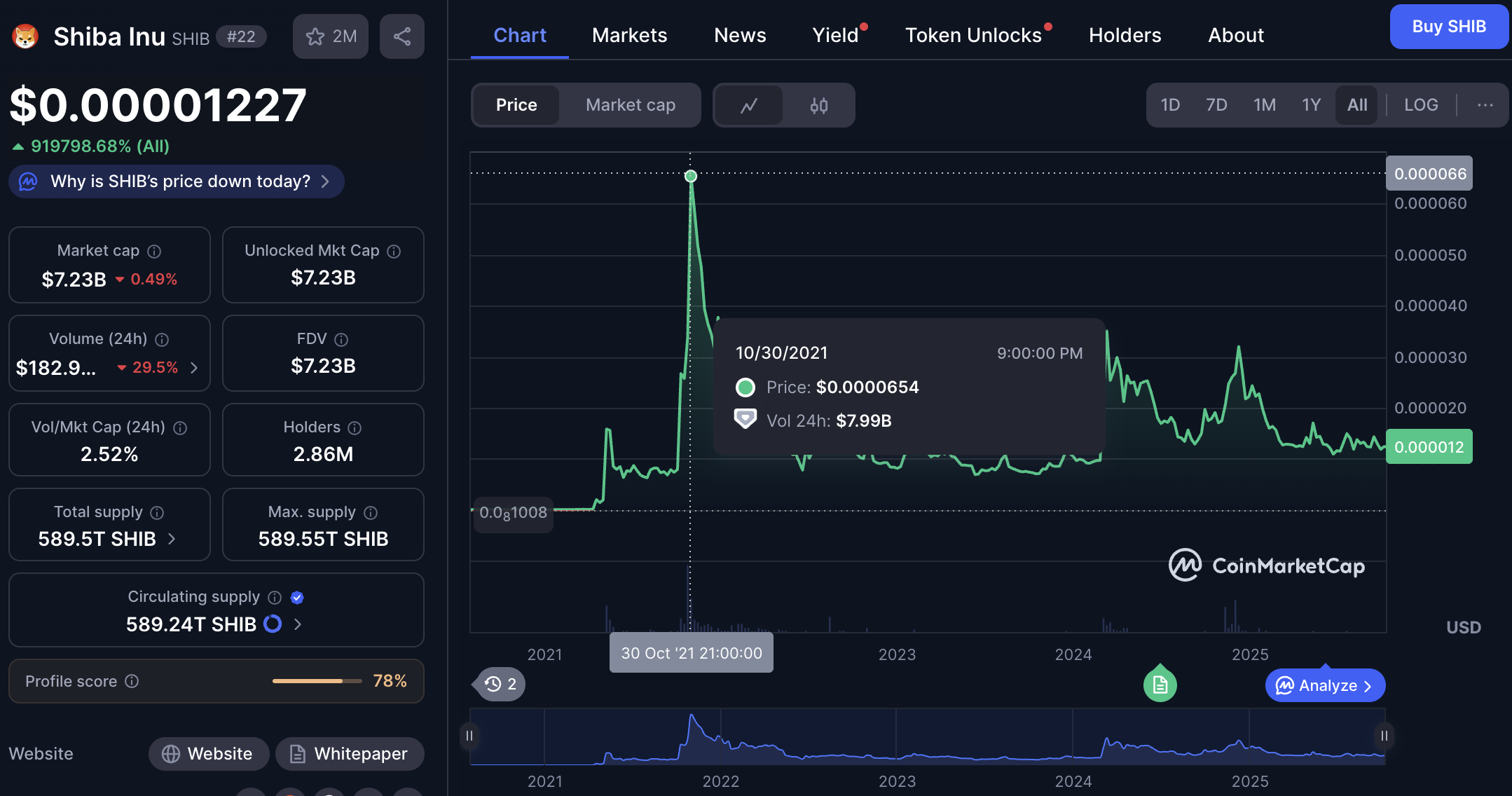Viewport: 1512px width, 796px height.
Task: Switch to line chart icon
Action: tap(749, 105)
